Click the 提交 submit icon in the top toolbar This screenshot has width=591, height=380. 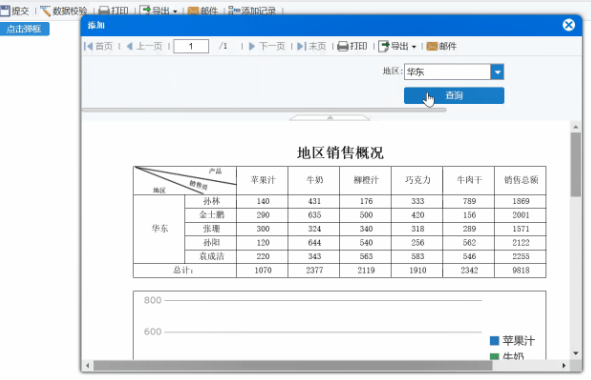[x=5, y=11]
